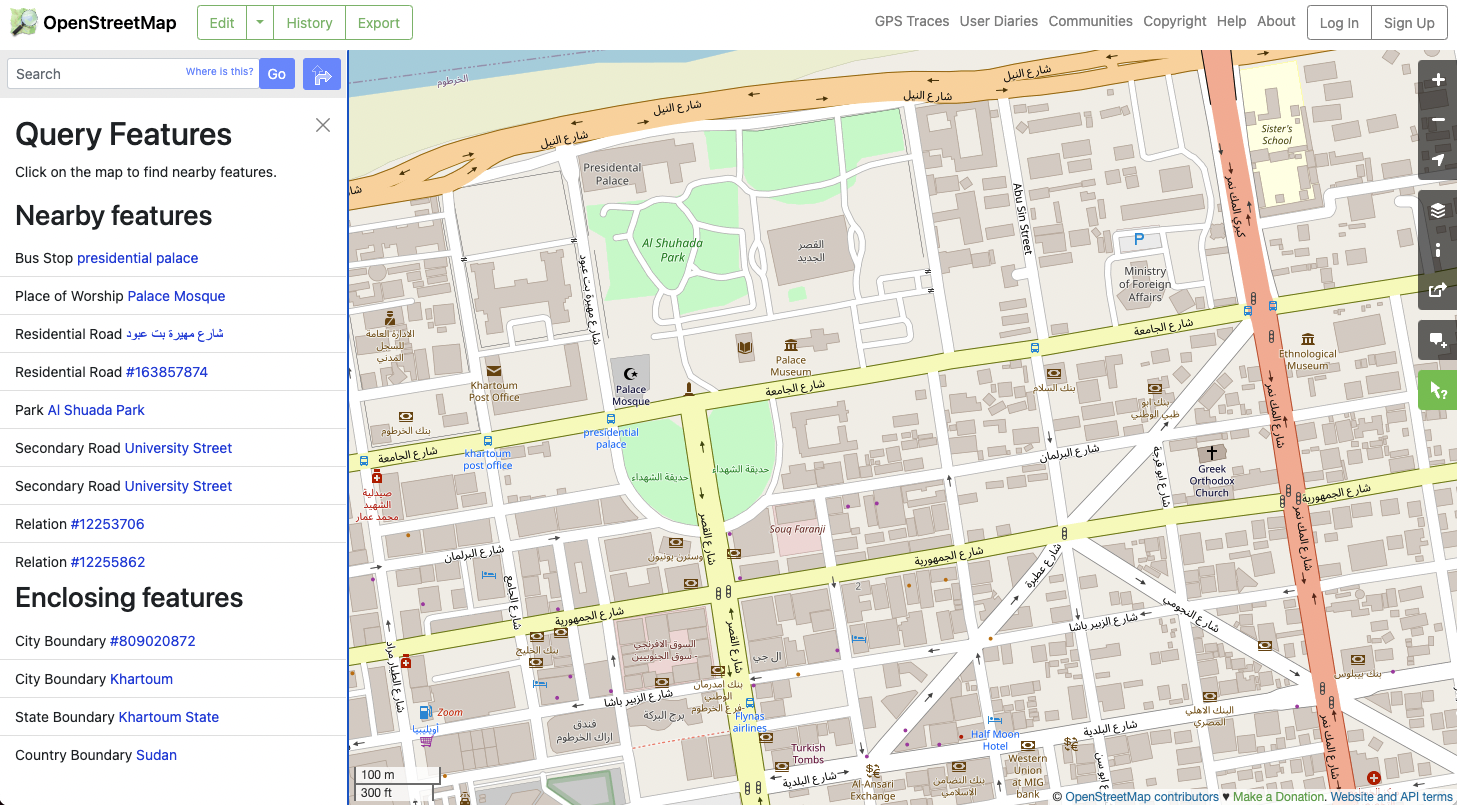Image resolution: width=1457 pixels, height=805 pixels.
Task: Open the Share panel icon
Action: pos(1438,290)
